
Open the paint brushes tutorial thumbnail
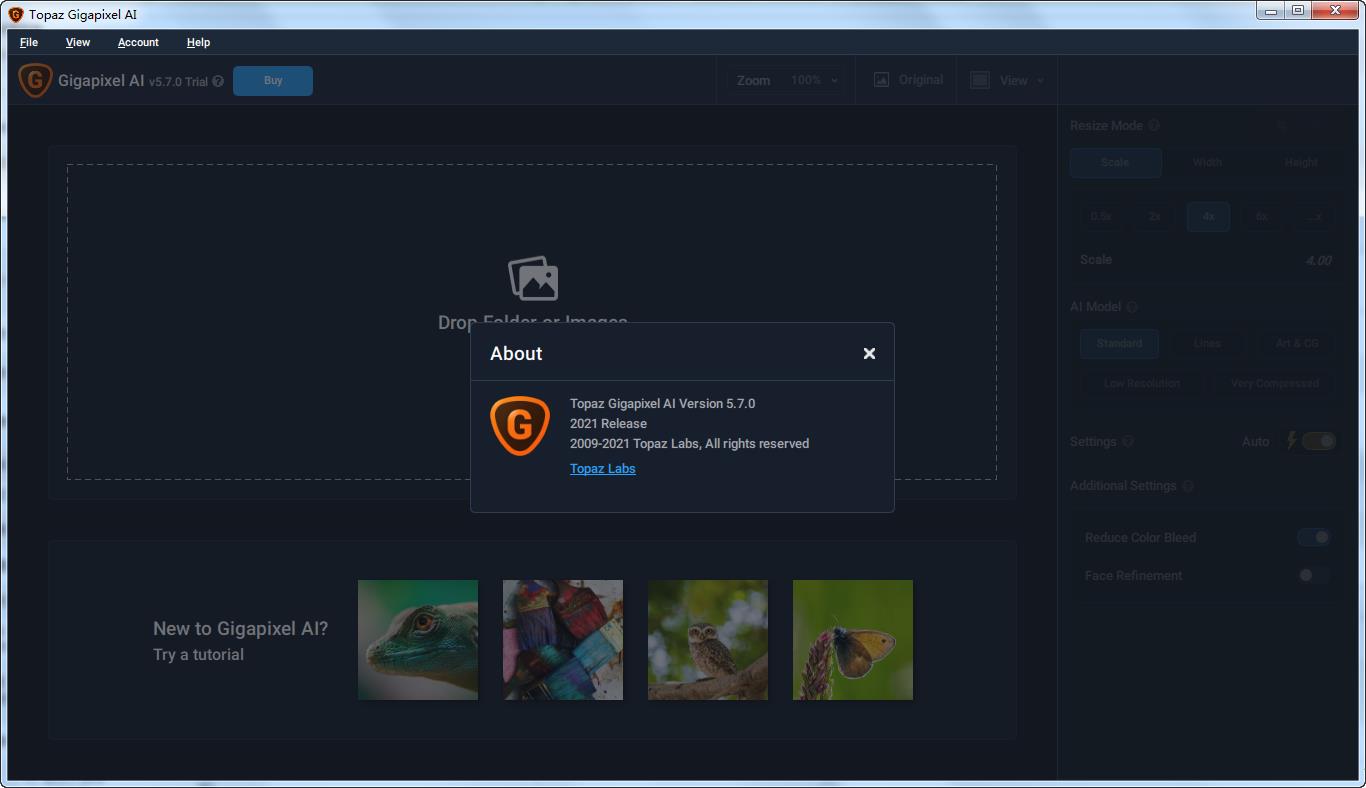563,640
